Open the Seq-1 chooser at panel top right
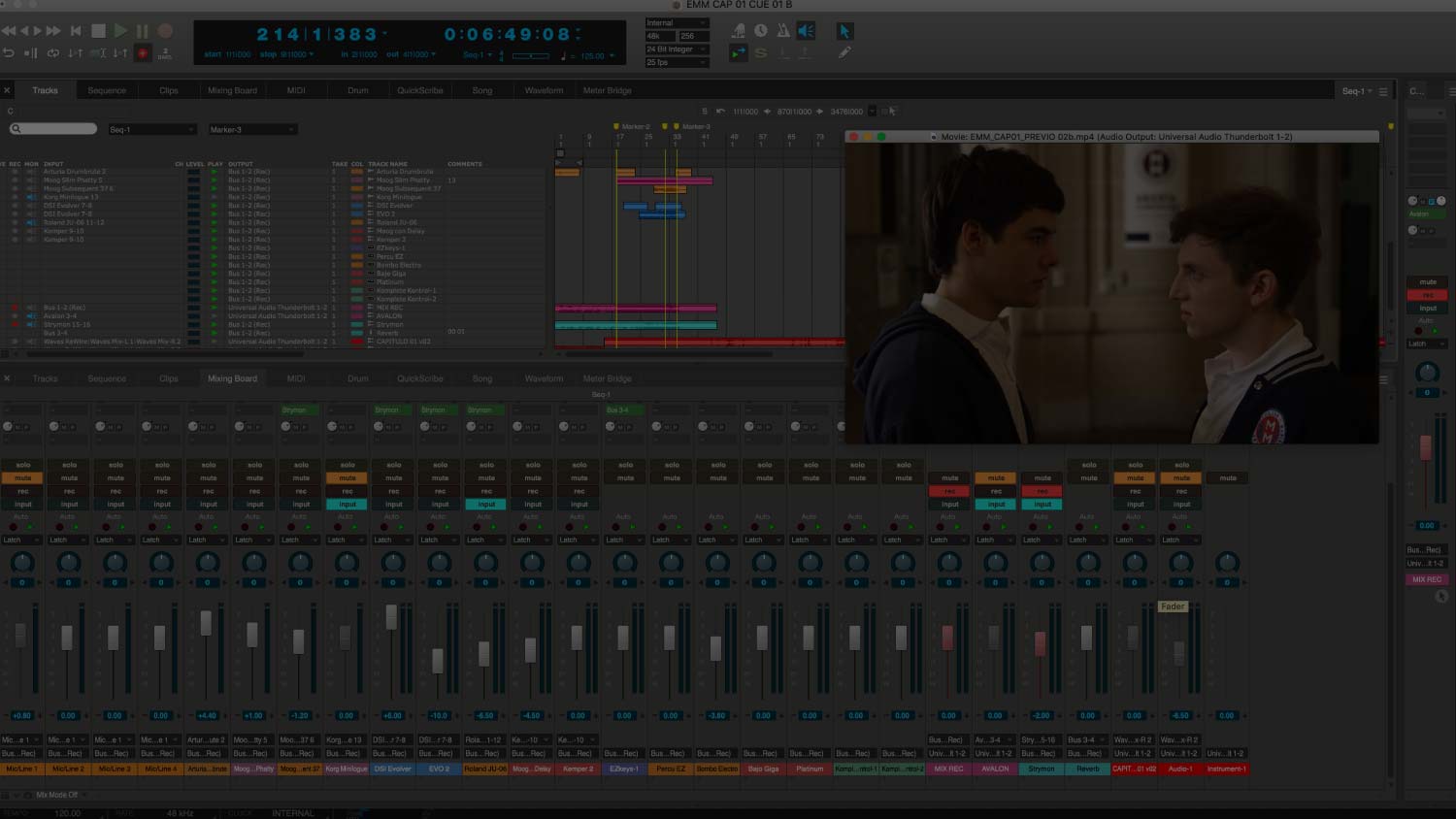 1355,91
